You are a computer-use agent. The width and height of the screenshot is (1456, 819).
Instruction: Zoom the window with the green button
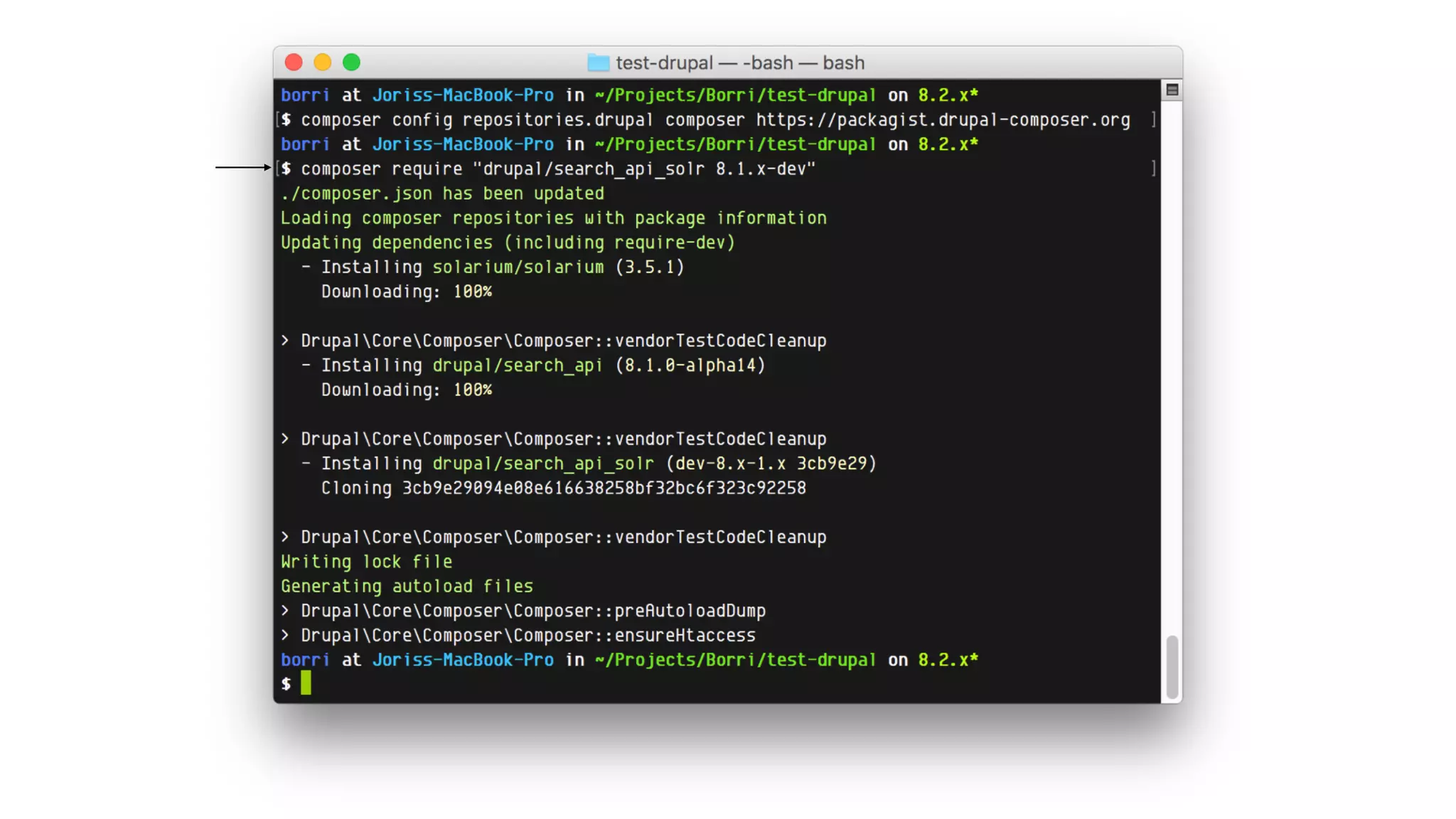tap(351, 63)
